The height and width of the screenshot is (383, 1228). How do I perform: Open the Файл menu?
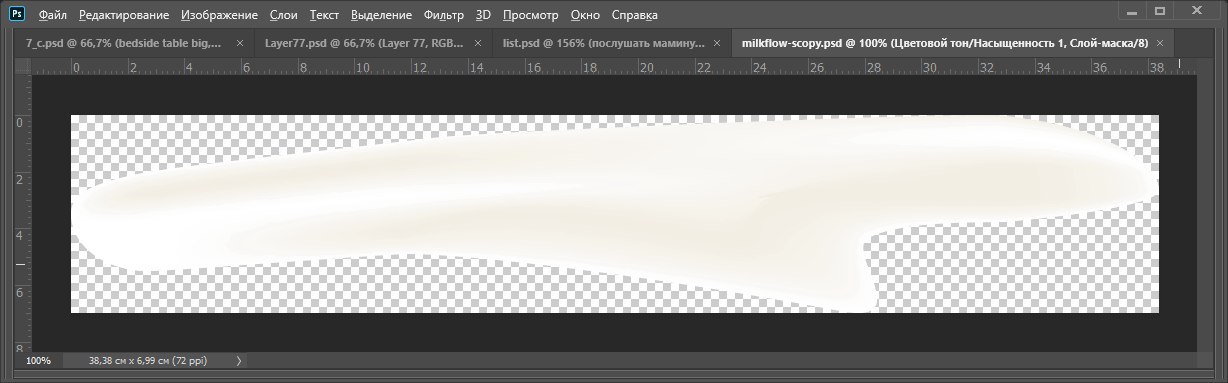pos(53,15)
